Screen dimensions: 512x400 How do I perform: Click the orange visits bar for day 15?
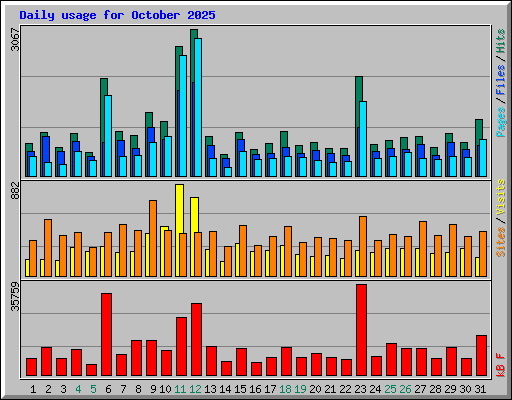tap(243, 251)
